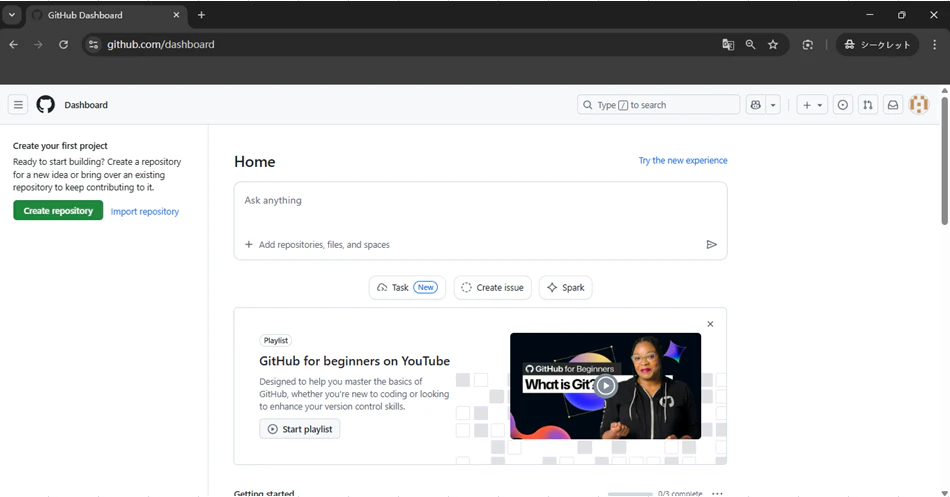950x497 pixels.
Task: Click Create your first project heading
Action: coord(60,146)
